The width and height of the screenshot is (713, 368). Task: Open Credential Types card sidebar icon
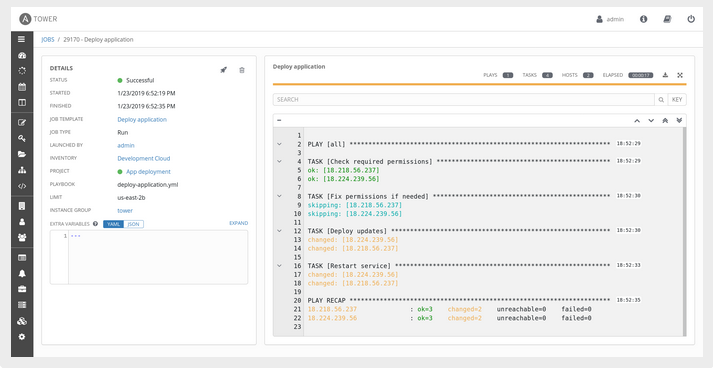pyautogui.click(x=22, y=257)
